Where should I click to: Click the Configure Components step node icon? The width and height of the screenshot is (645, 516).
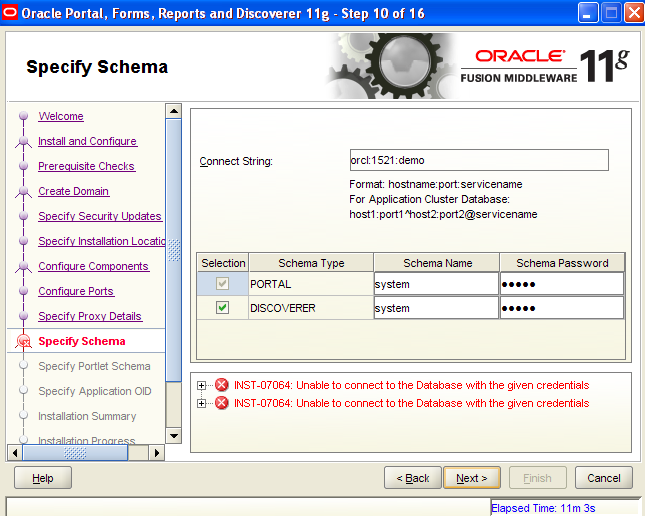[23, 267]
